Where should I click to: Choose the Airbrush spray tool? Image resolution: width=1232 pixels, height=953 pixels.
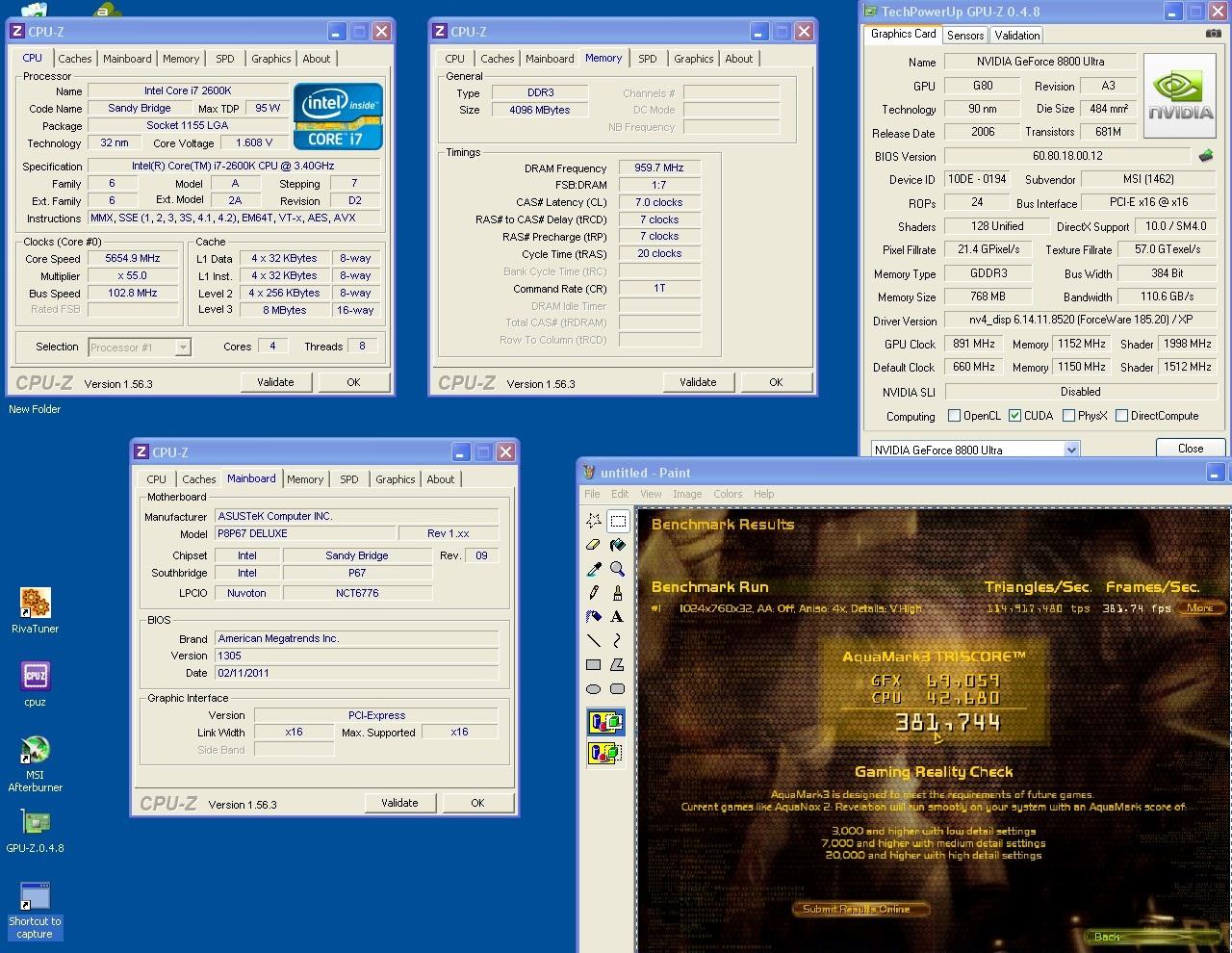tap(594, 617)
